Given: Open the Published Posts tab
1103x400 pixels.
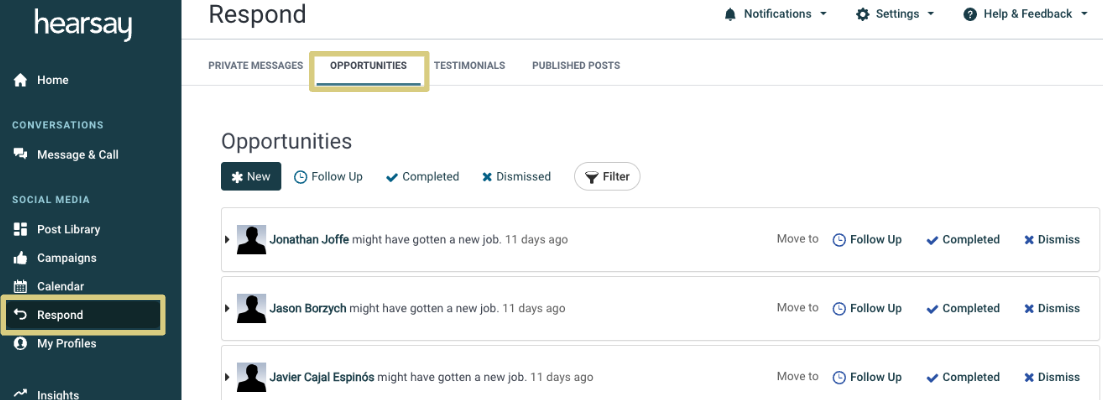Looking at the screenshot, I should (575, 65).
